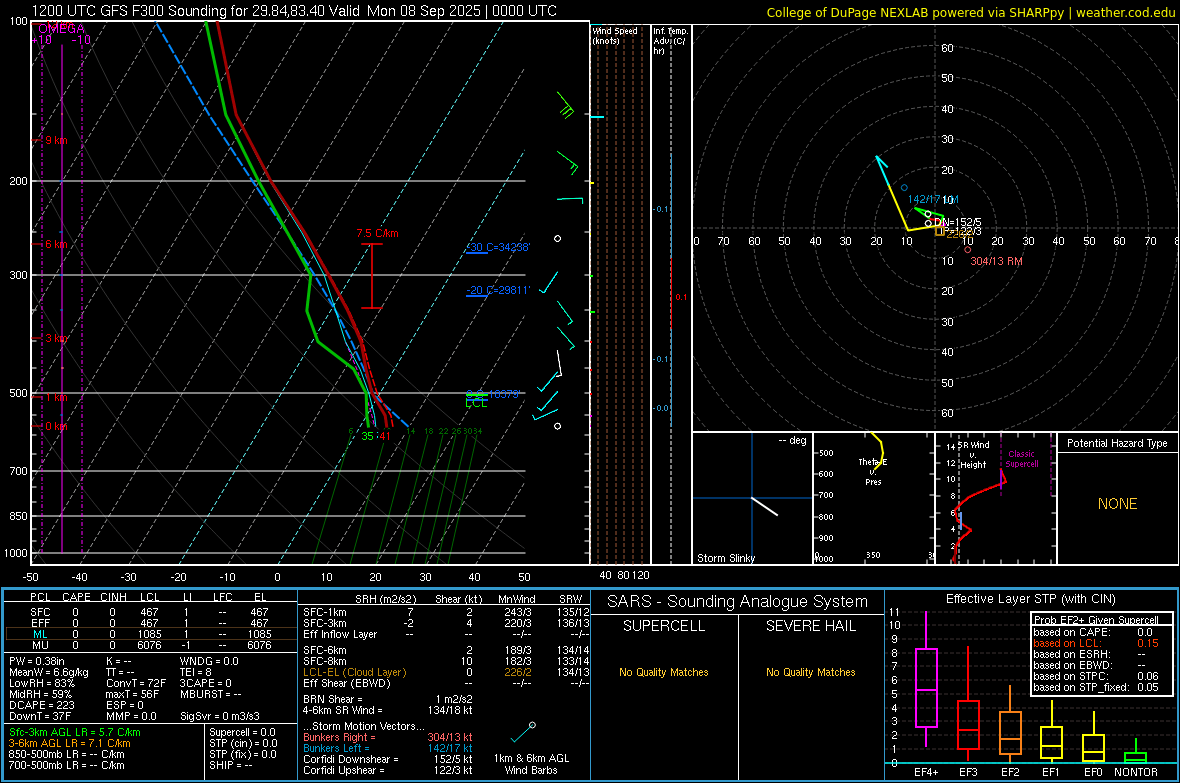Viewport: 1180px width, 783px height.
Task: Click the green LCL marker label
Action: 476,404
